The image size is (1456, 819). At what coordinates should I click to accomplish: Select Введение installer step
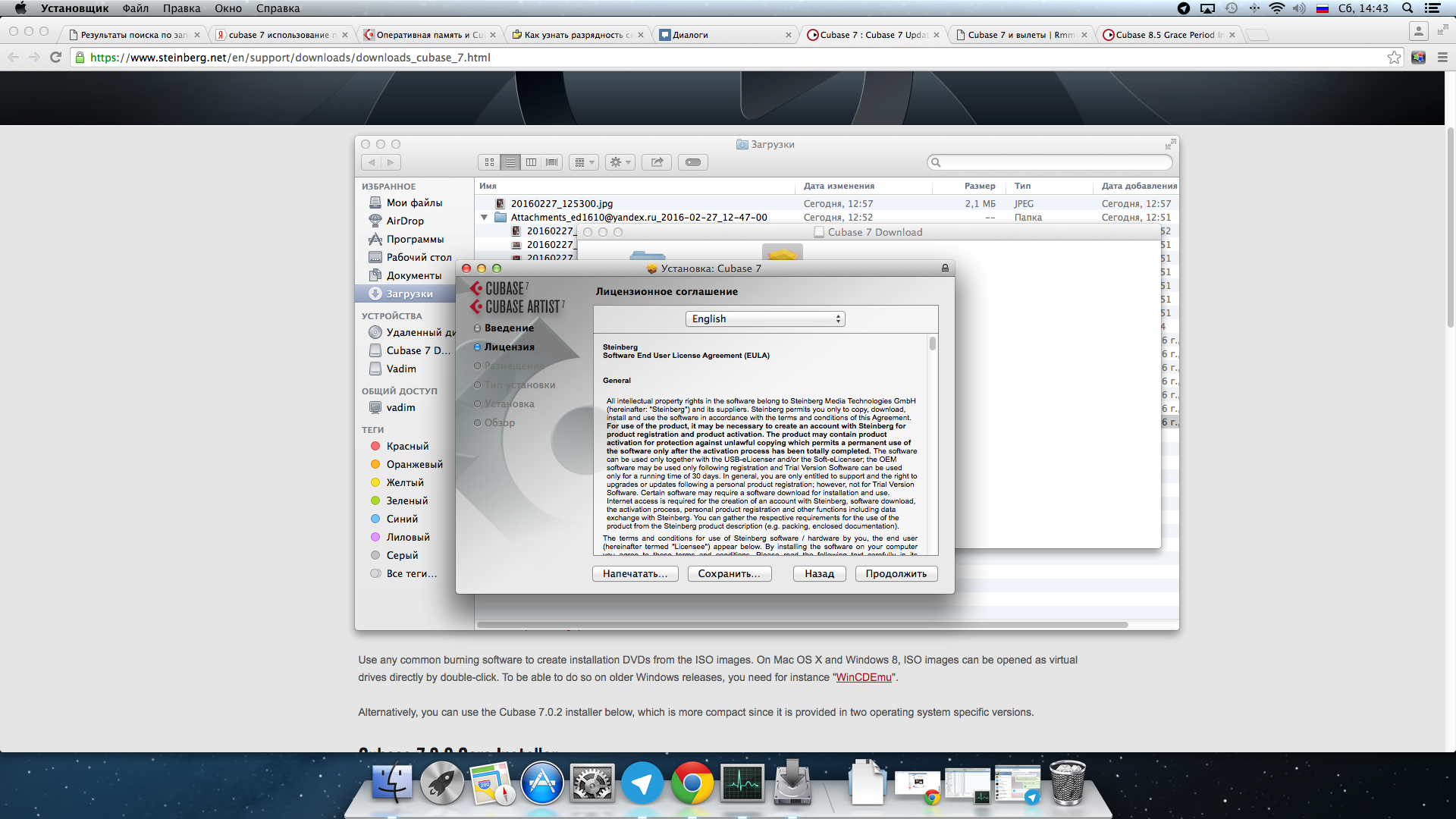[x=509, y=328]
